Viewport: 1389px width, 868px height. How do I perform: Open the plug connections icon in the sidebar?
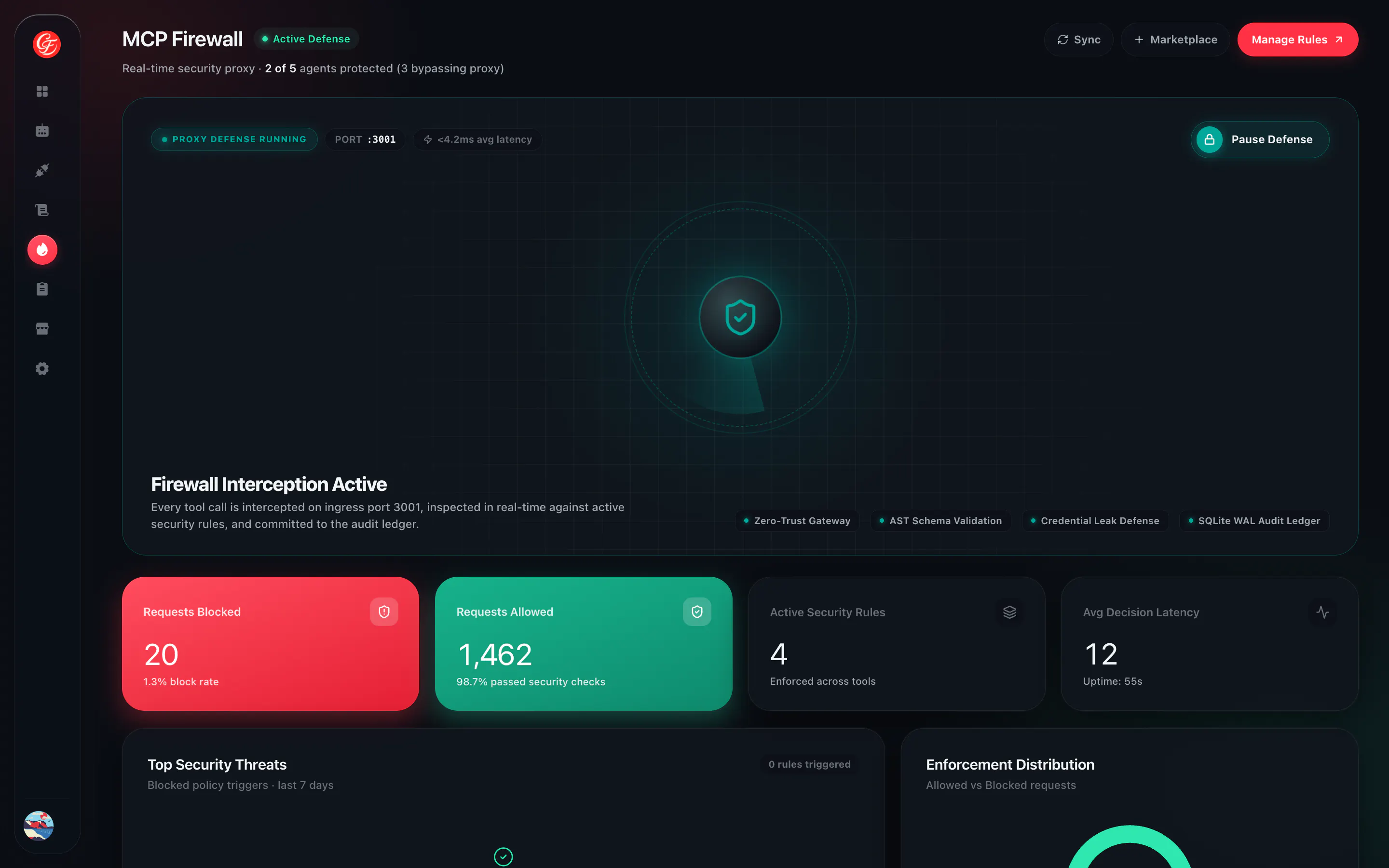(42, 171)
